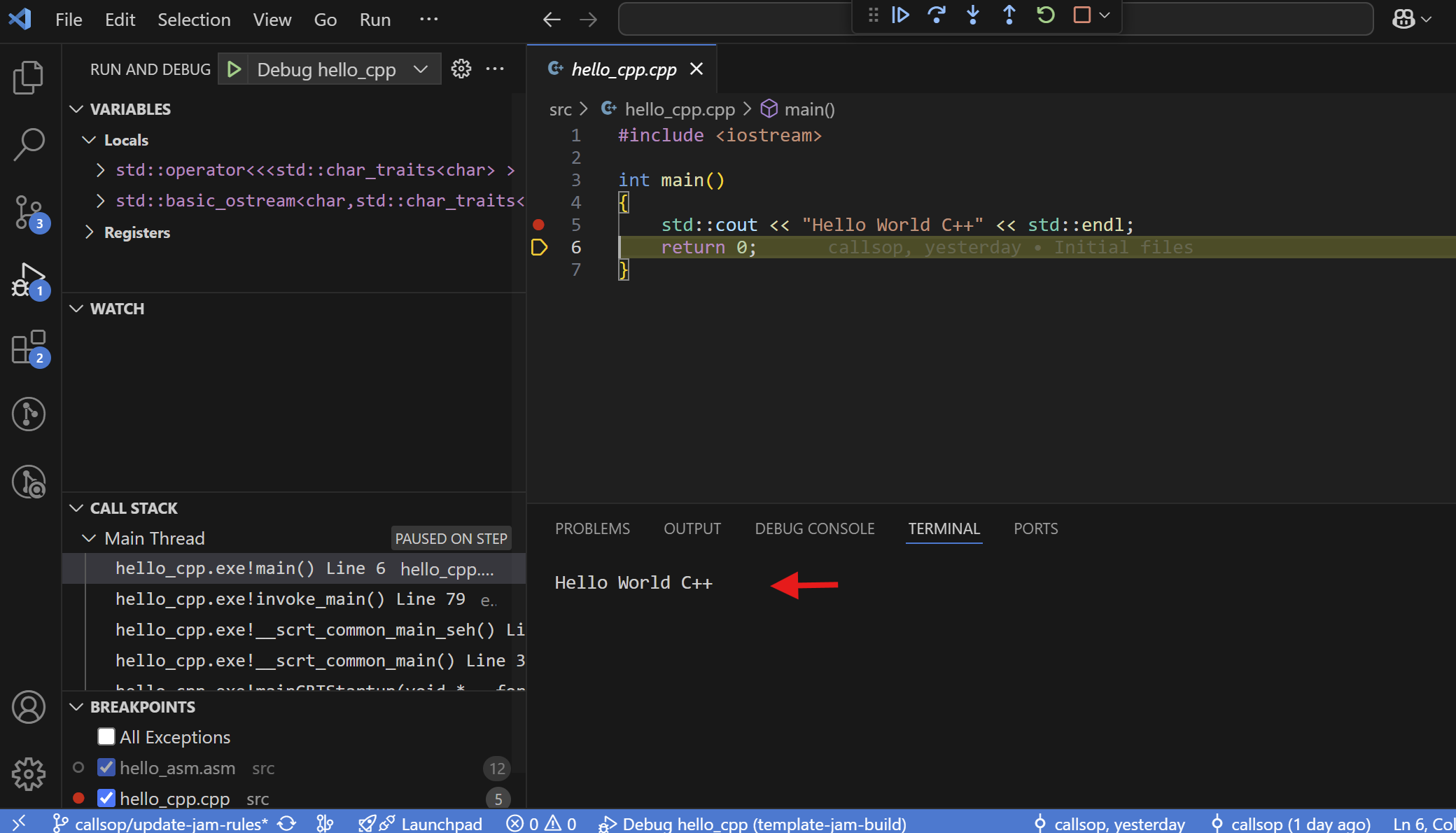Image resolution: width=1456 pixels, height=833 pixels.
Task: Open launch.json via gear icon
Action: click(x=461, y=69)
